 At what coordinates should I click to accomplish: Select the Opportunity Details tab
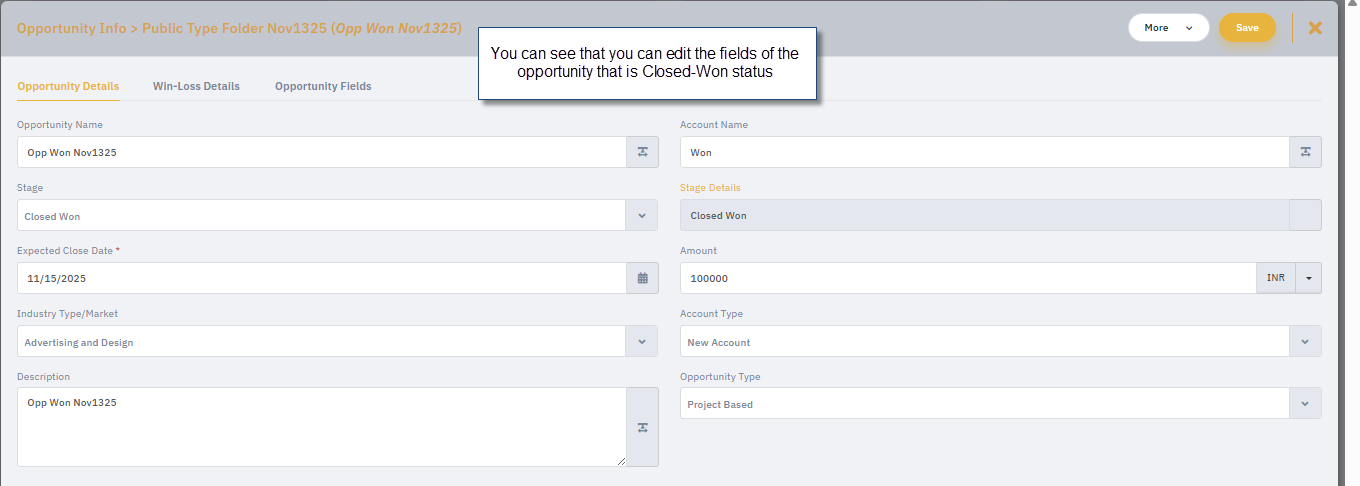68,86
